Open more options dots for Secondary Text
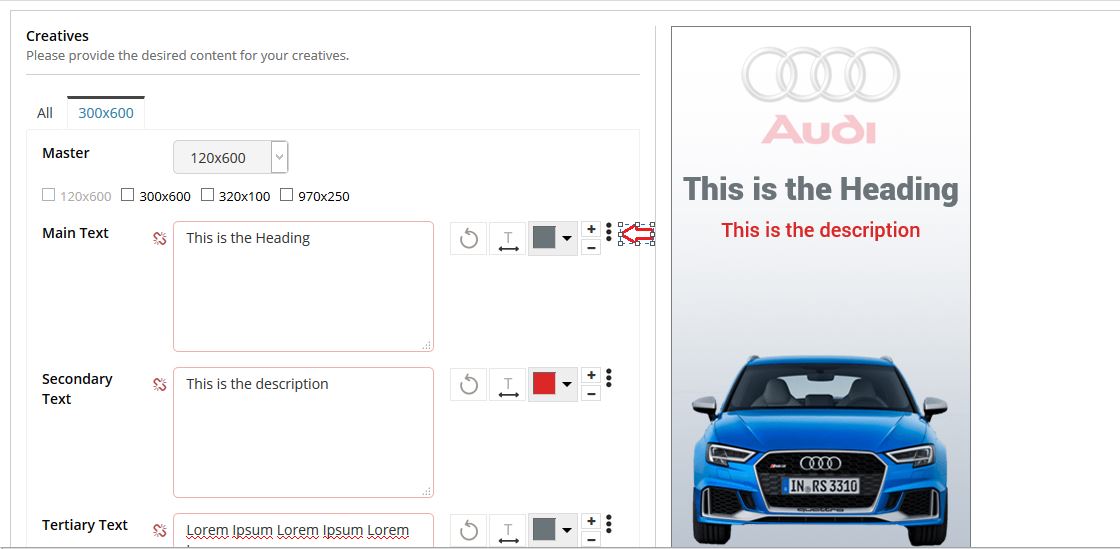 pos(609,378)
